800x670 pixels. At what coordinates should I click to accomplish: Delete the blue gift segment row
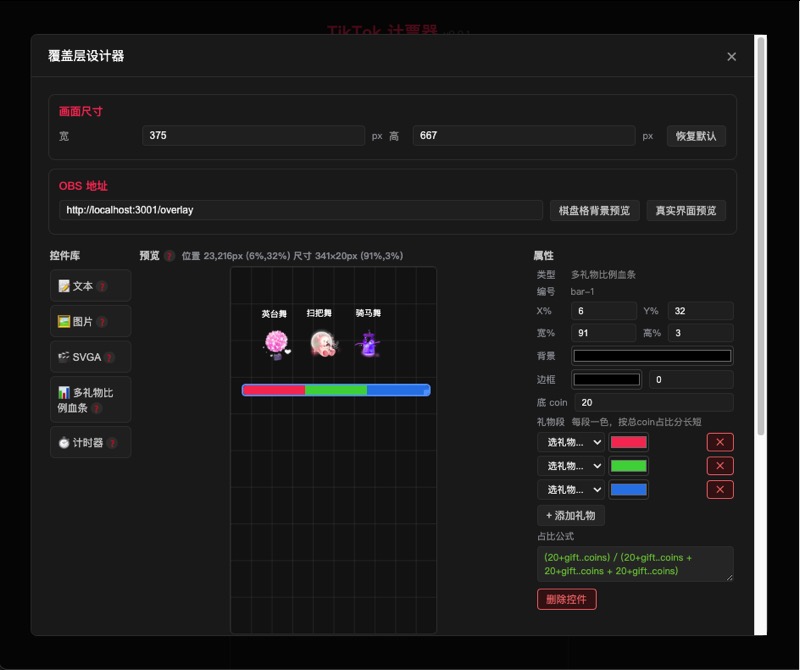point(720,490)
